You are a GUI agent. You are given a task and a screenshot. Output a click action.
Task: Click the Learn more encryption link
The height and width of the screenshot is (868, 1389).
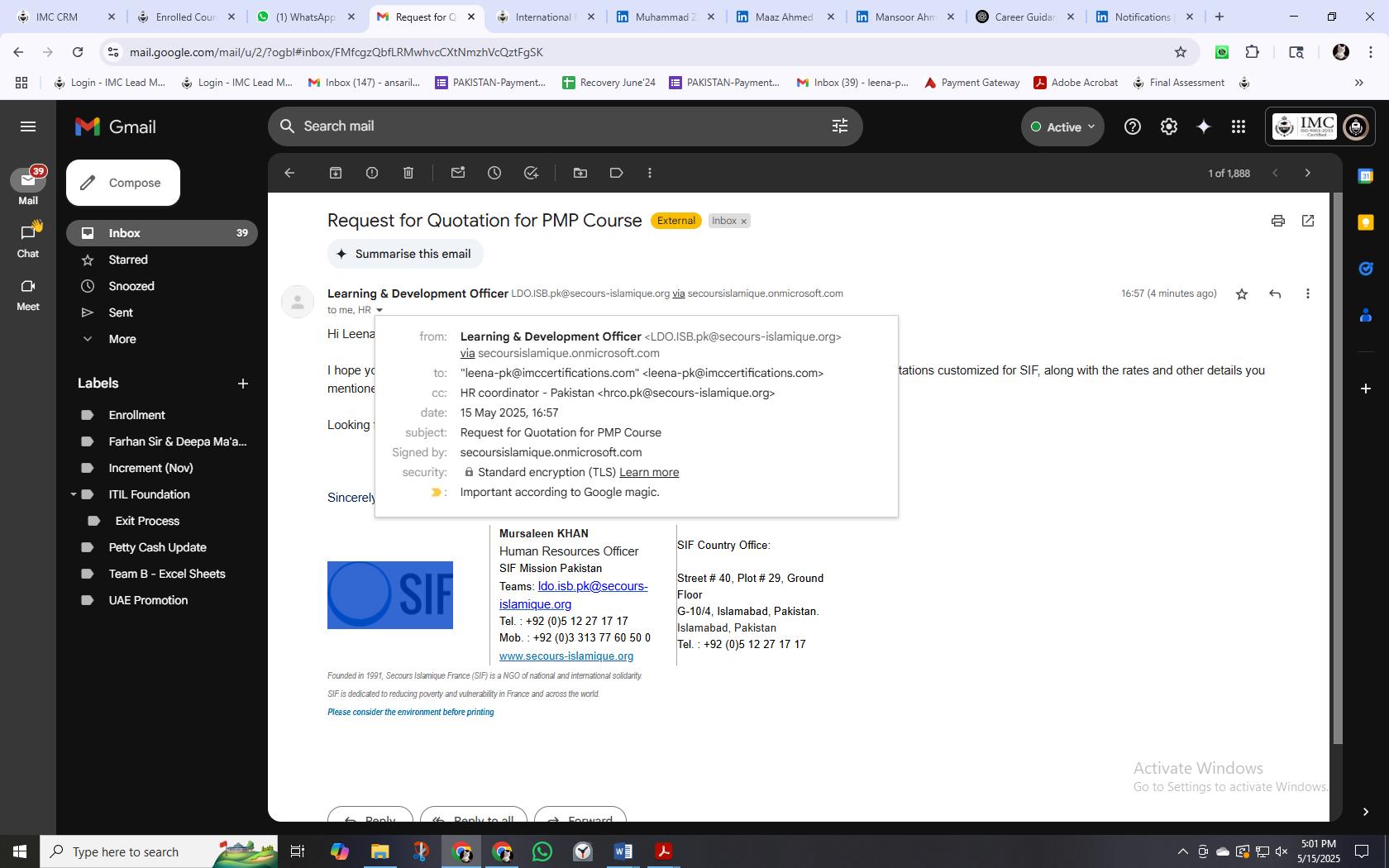[649, 472]
